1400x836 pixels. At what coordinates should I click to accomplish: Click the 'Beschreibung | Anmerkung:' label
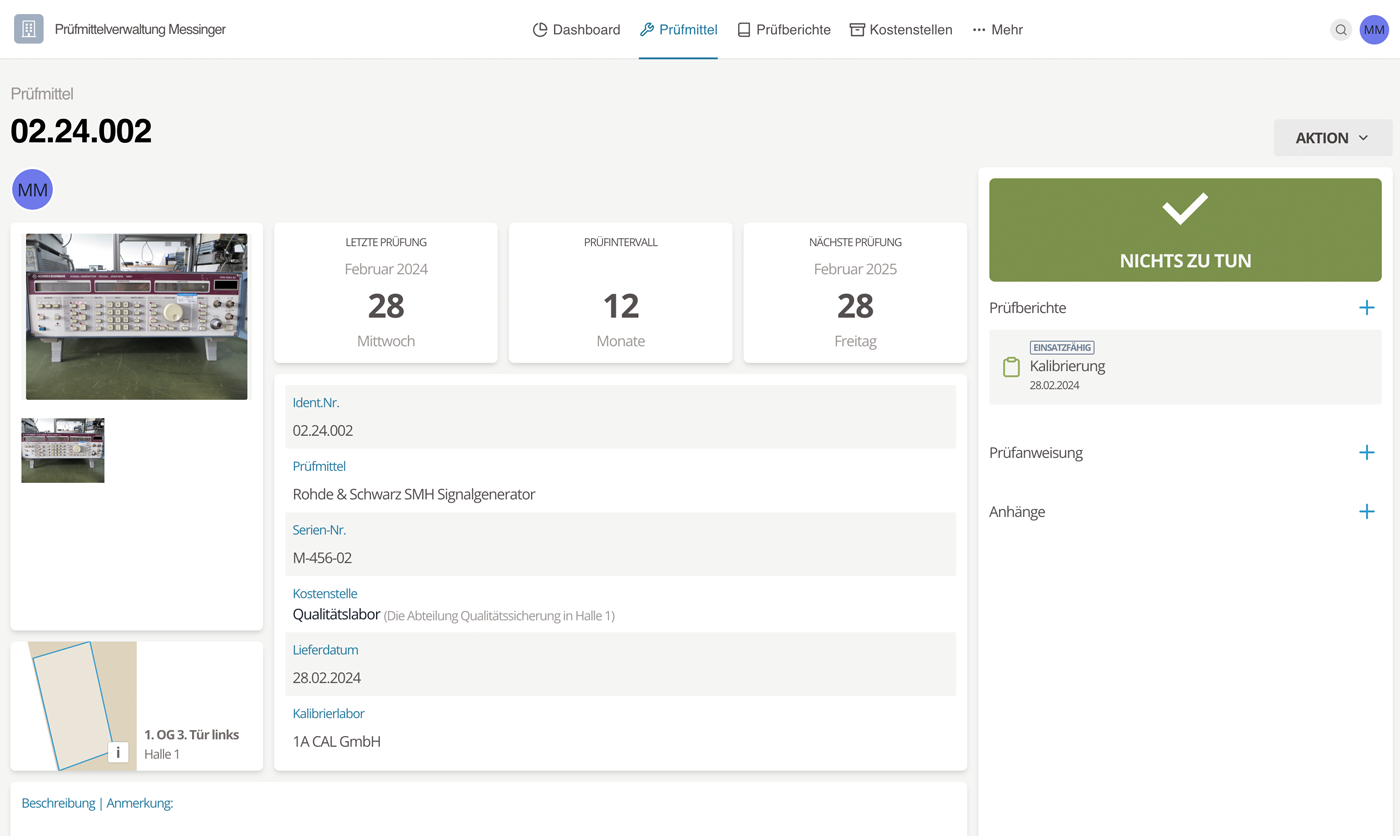pos(97,803)
